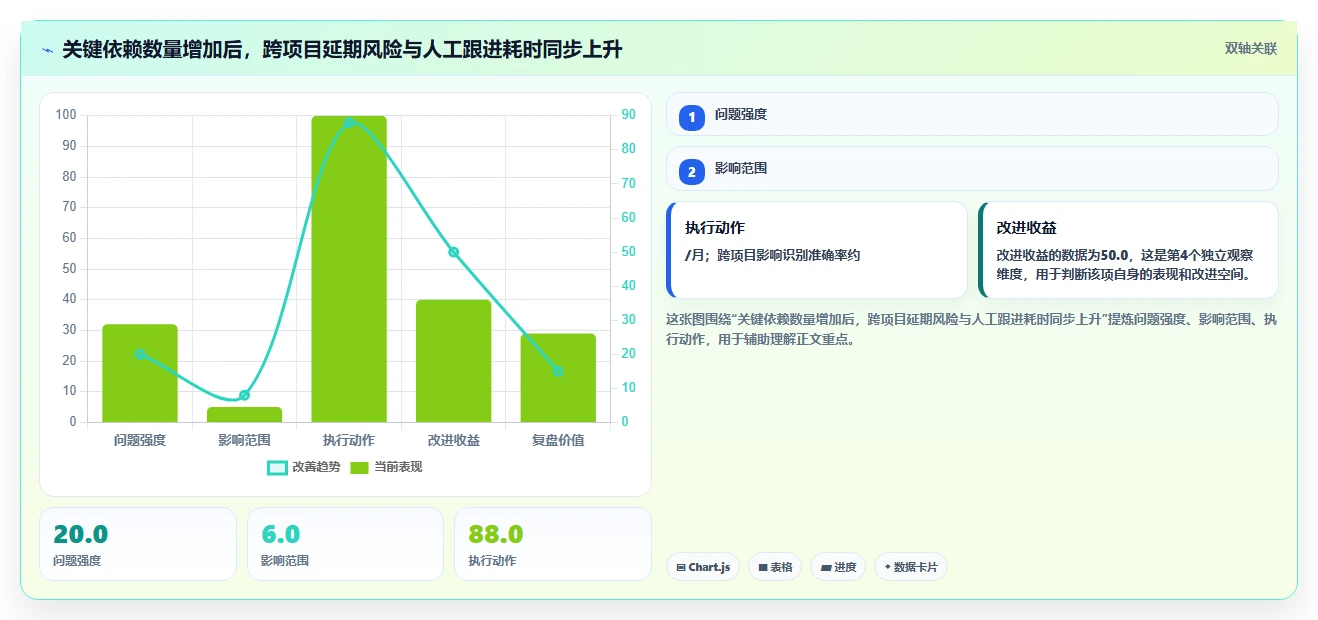
Task: Click the 20.0 问题强度 stat card
Action: pyautogui.click(x=138, y=544)
